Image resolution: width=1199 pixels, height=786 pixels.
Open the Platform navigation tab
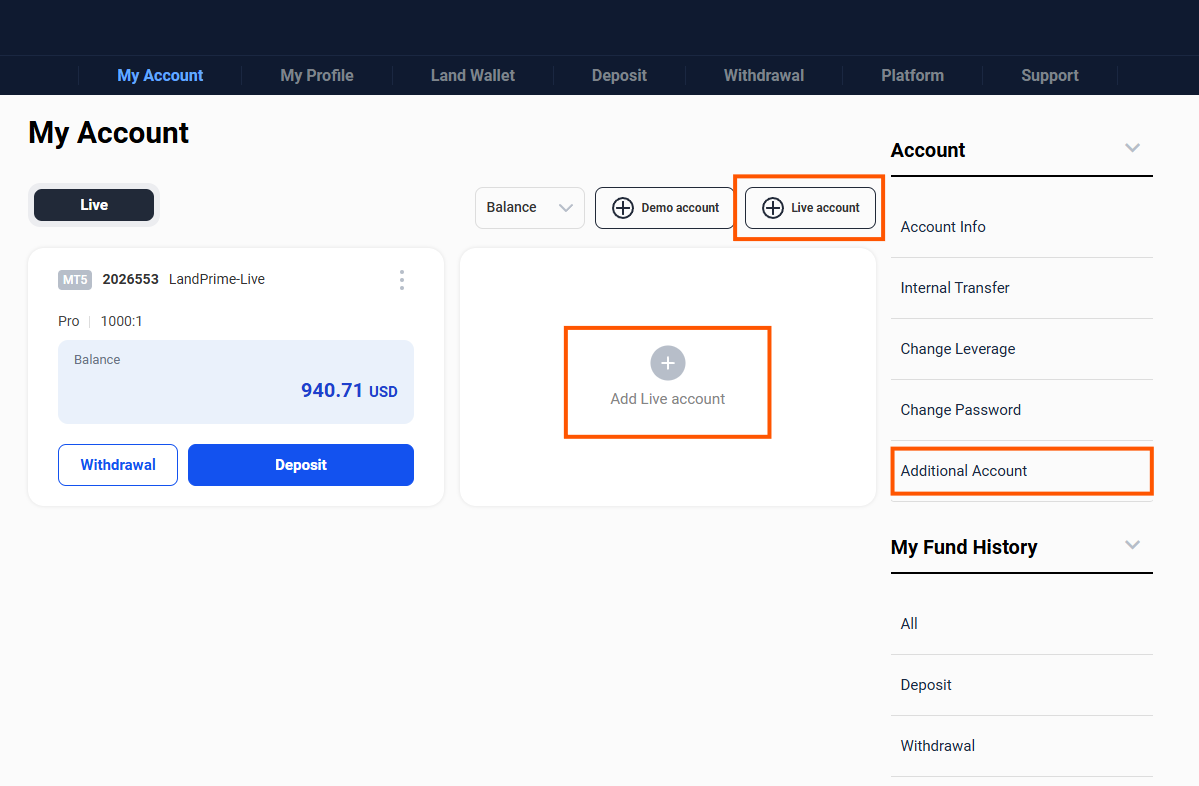tap(912, 76)
